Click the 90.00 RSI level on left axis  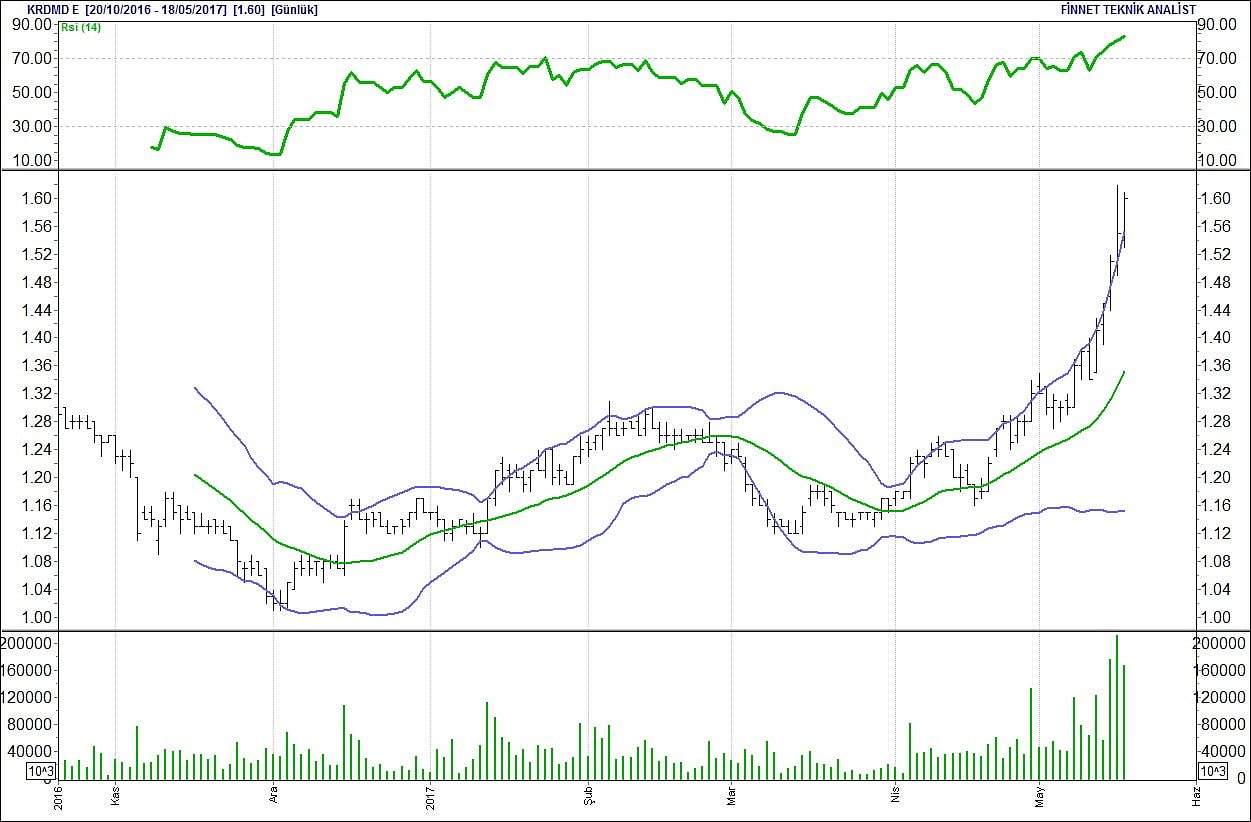coord(33,24)
